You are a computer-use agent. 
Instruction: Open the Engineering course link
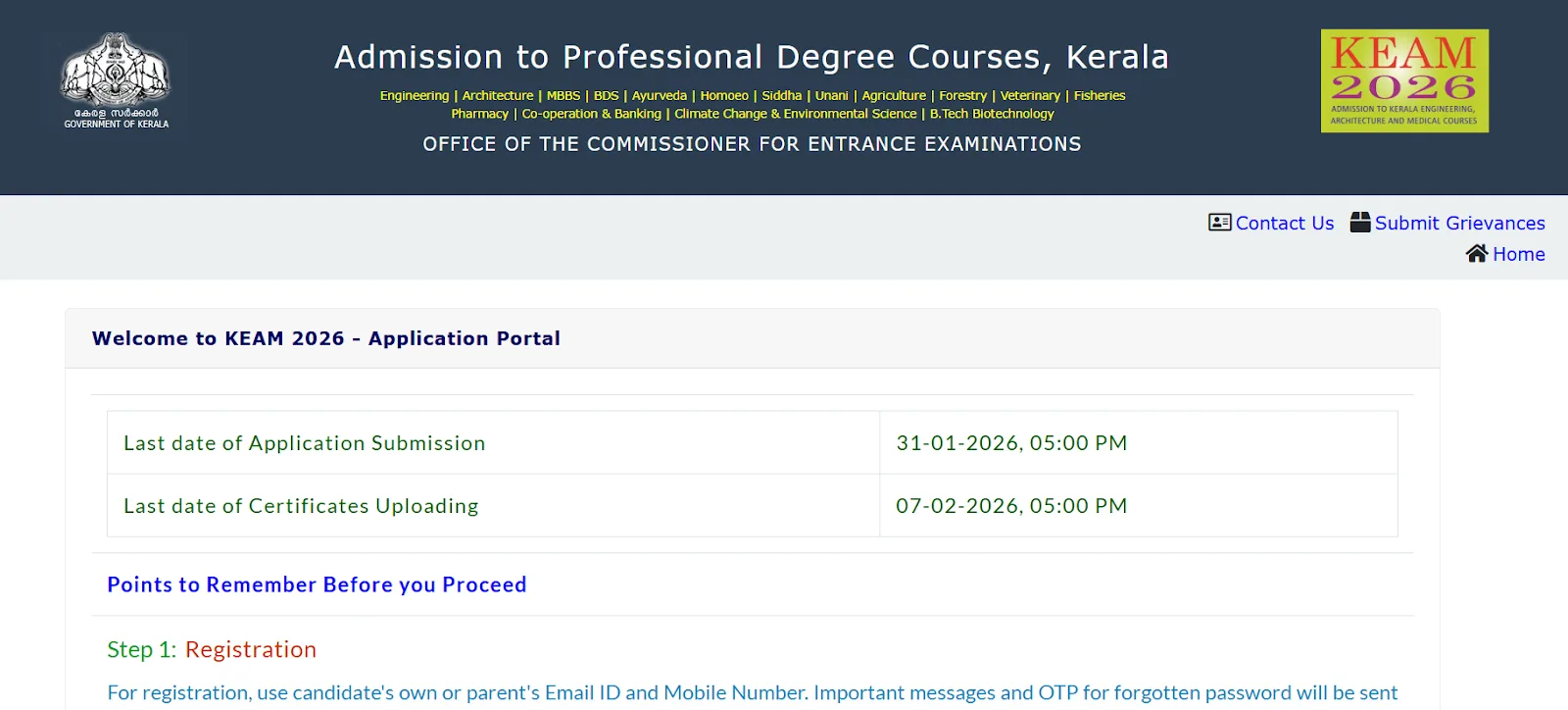point(414,95)
